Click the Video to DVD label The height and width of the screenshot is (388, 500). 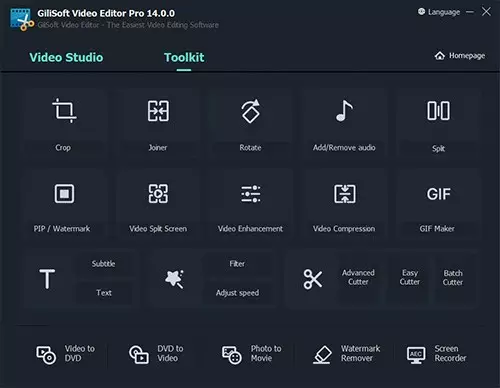pyautogui.click(x=80, y=353)
